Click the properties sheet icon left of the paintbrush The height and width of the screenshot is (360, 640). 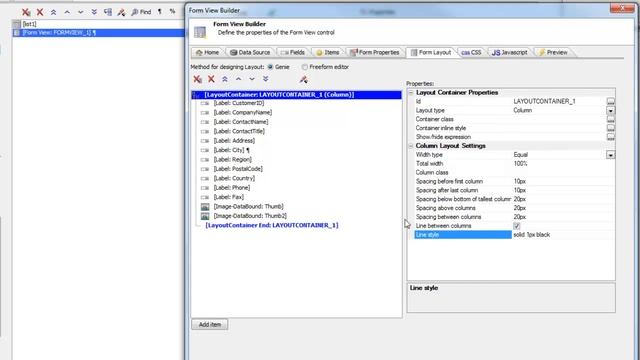(x=108, y=12)
